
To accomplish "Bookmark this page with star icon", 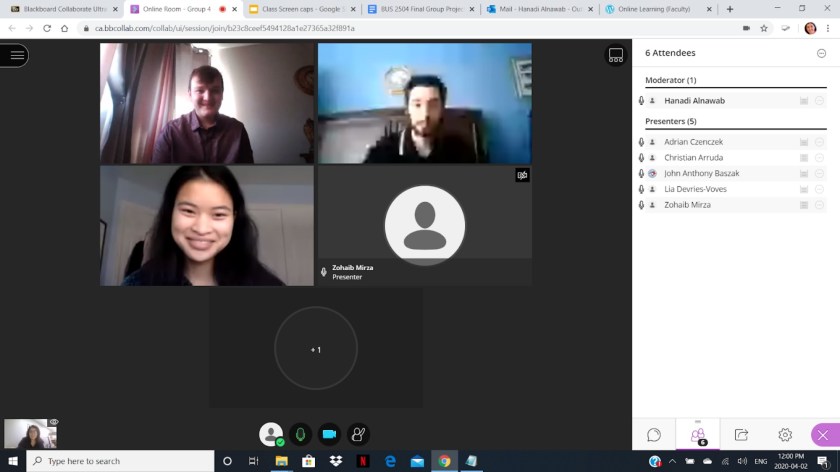I will [764, 28].
